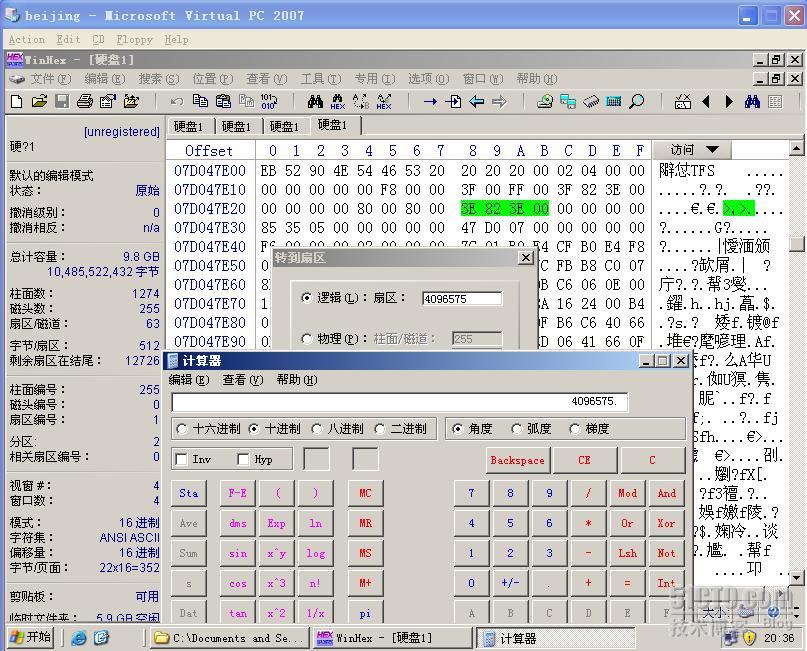The height and width of the screenshot is (651, 807).
Task: Click the hex view scrollbar thumb
Action: click(796, 243)
